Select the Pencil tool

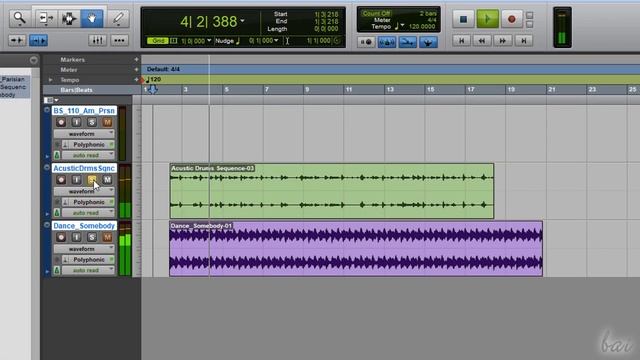[119, 18]
